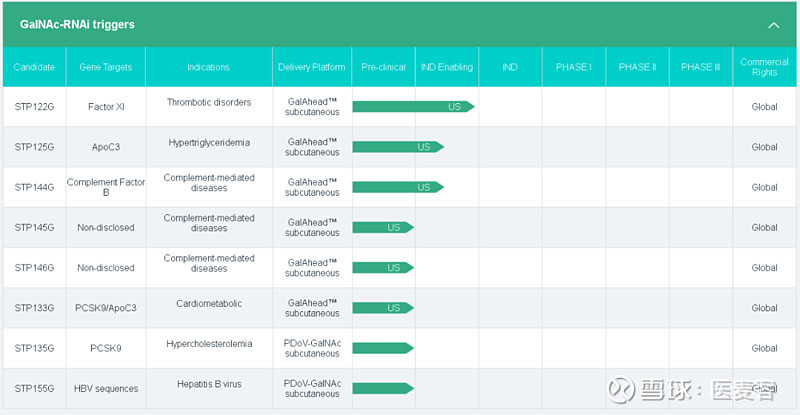Image resolution: width=800 pixels, height=415 pixels.
Task: Collapse the GalNAc-RNAi triggers section chevron
Action: (773, 25)
